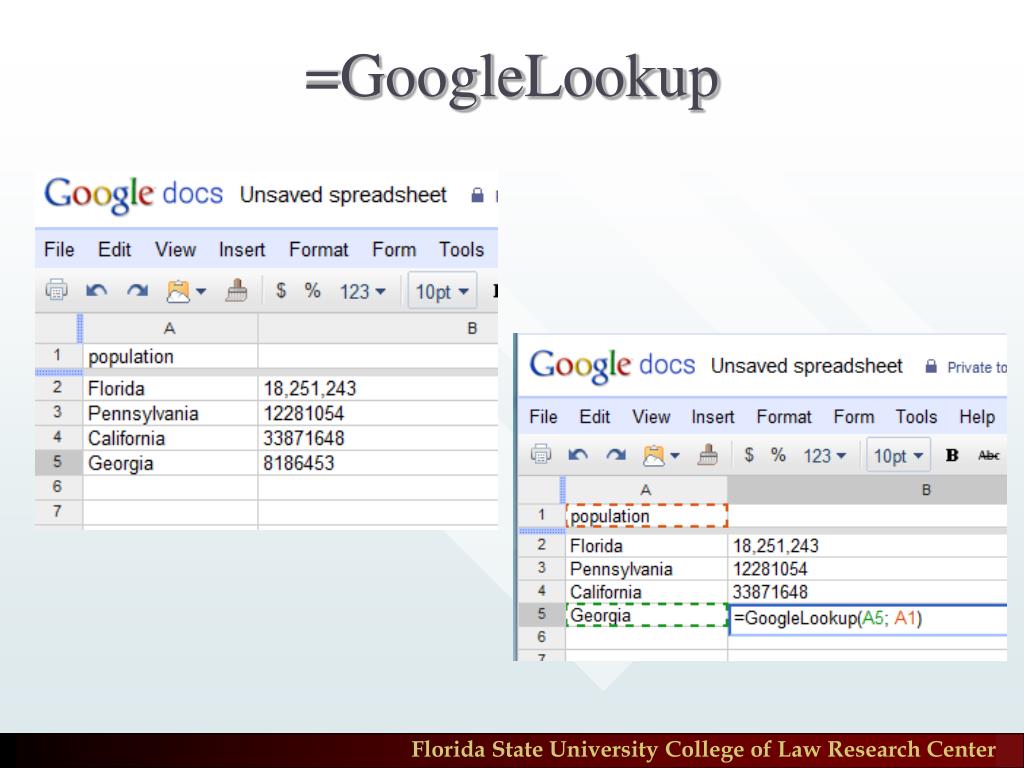Viewport: 1024px width, 768px height.
Task: Click the Private to link in right spreadsheet
Action: click(x=977, y=368)
